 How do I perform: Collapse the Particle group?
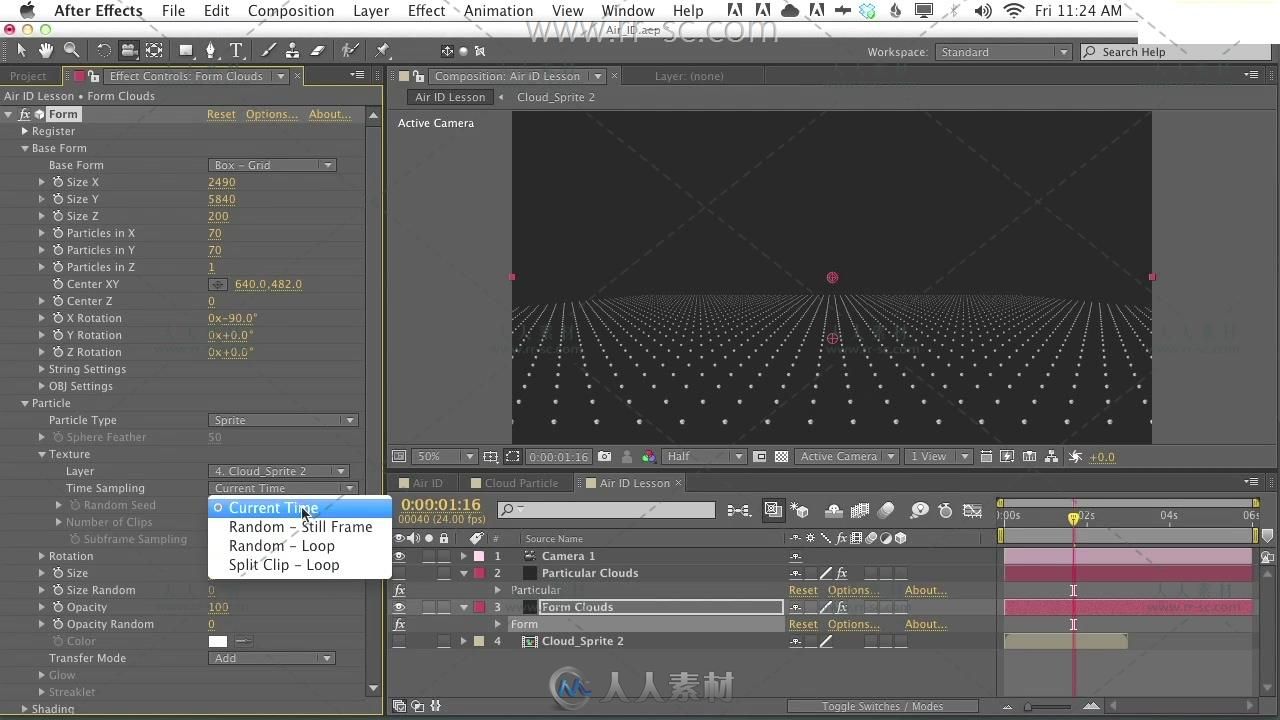(x=25, y=403)
